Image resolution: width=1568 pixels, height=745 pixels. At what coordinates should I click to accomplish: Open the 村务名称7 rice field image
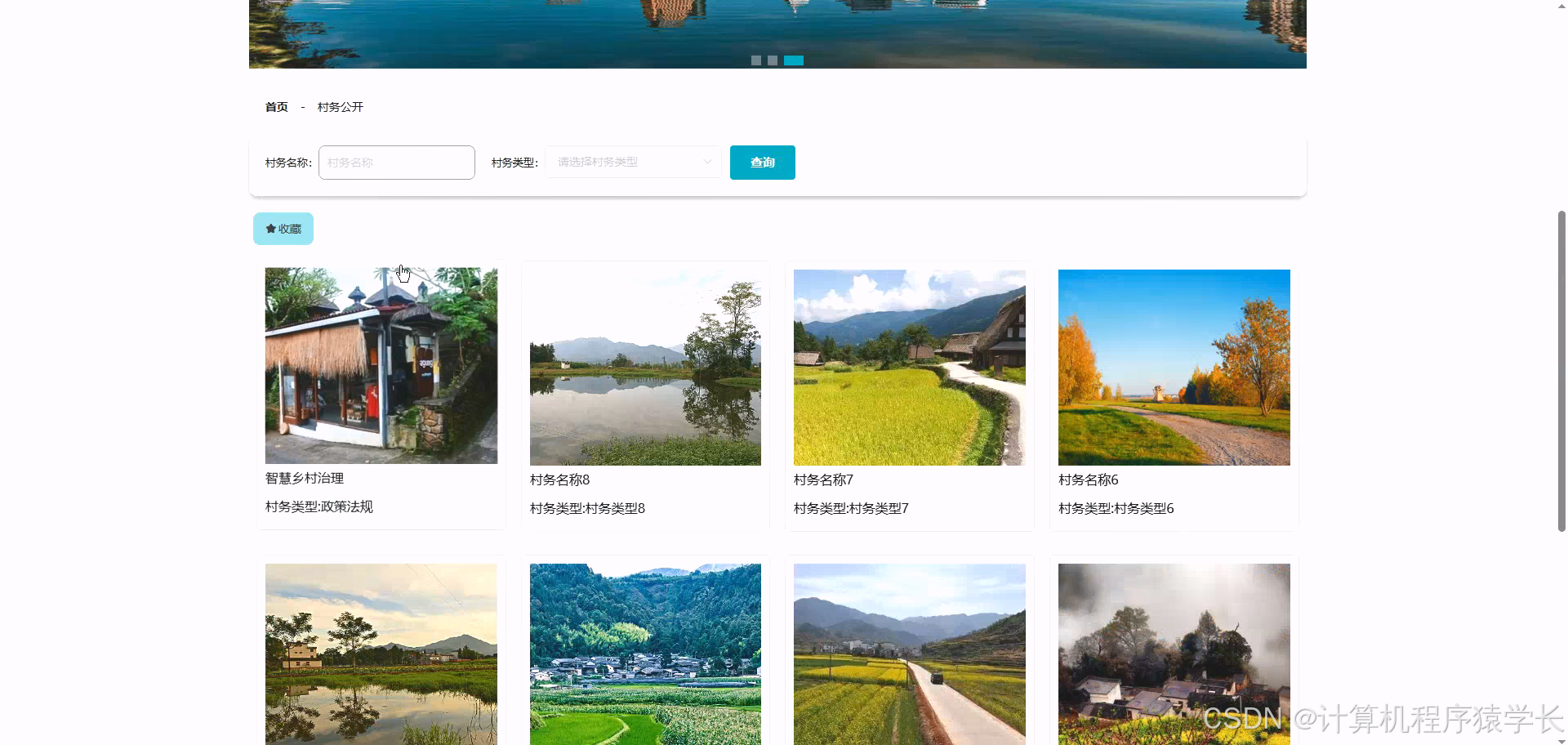[x=910, y=368]
